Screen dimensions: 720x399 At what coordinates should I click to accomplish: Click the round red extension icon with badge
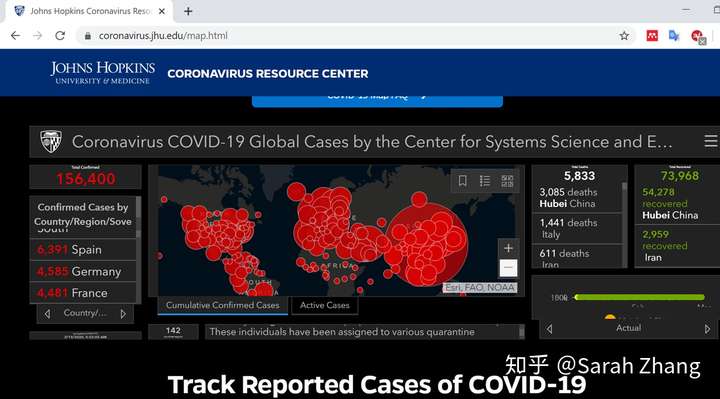click(x=698, y=37)
